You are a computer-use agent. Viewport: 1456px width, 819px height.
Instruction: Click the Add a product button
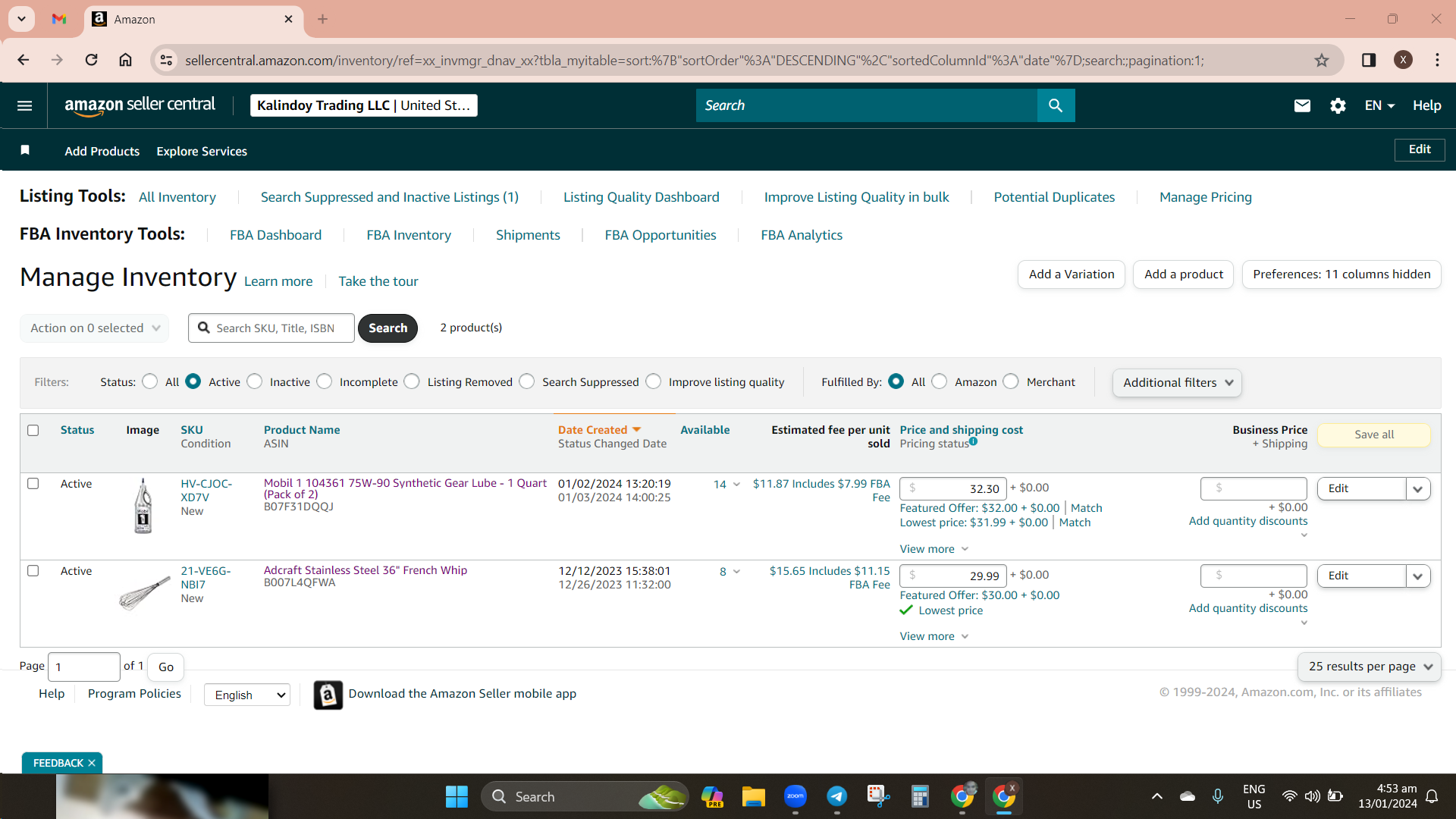(1184, 275)
